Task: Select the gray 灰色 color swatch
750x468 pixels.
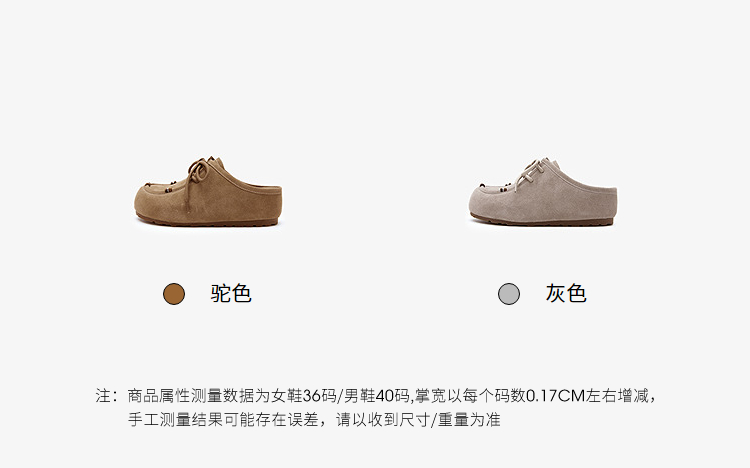Action: (x=508, y=294)
